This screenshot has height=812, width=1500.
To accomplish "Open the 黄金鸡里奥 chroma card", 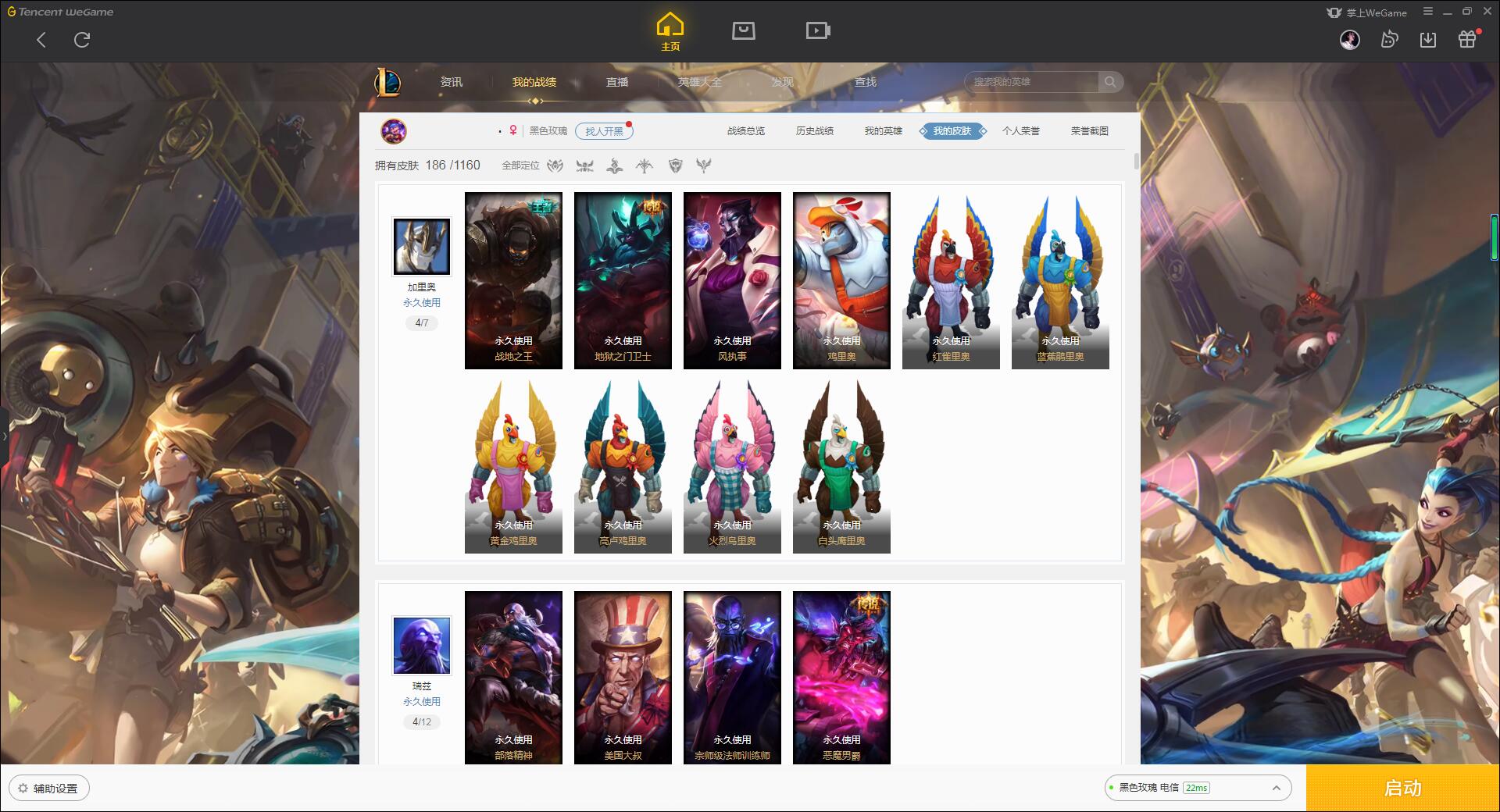I will tap(513, 465).
